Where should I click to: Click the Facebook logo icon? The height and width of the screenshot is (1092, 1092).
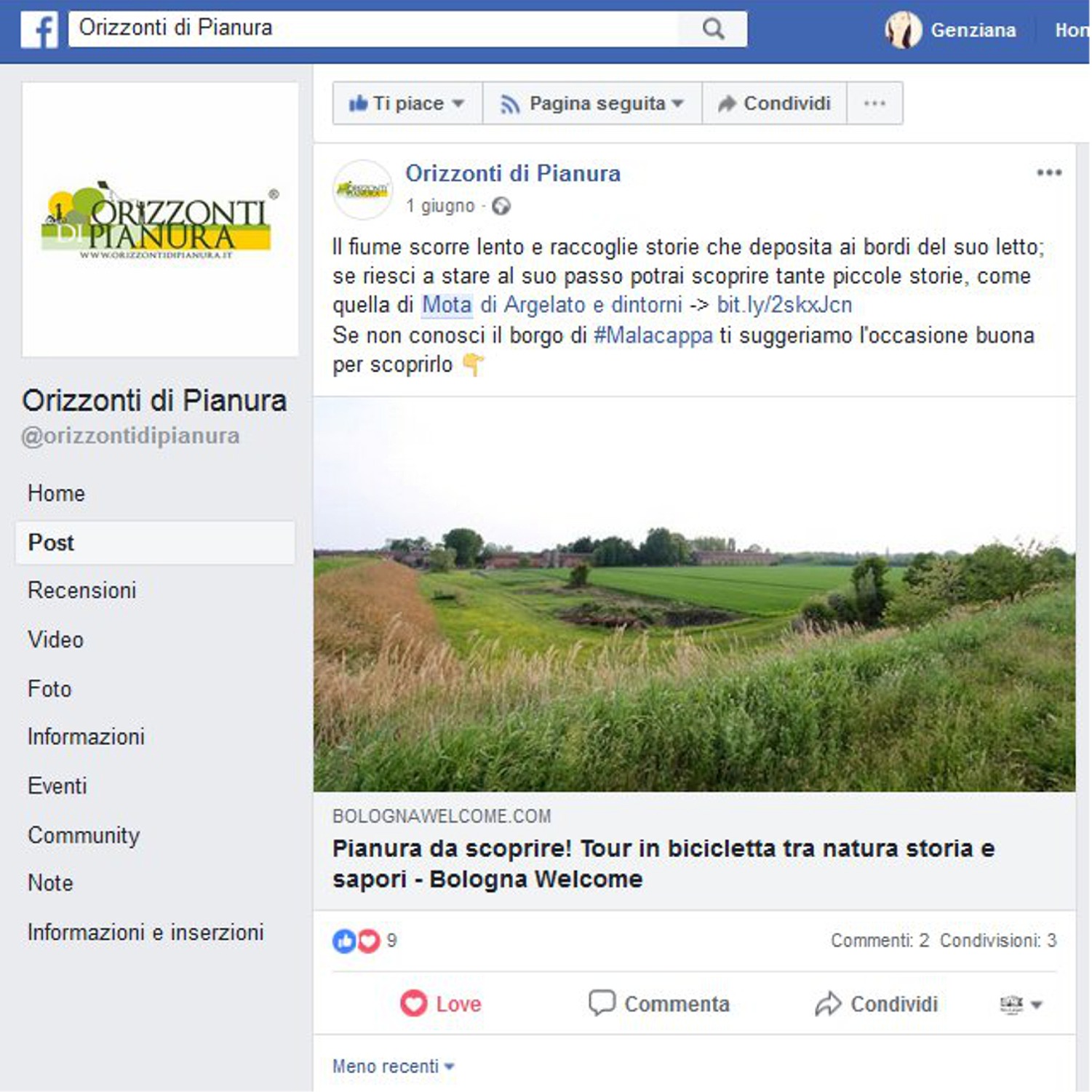tap(39, 30)
